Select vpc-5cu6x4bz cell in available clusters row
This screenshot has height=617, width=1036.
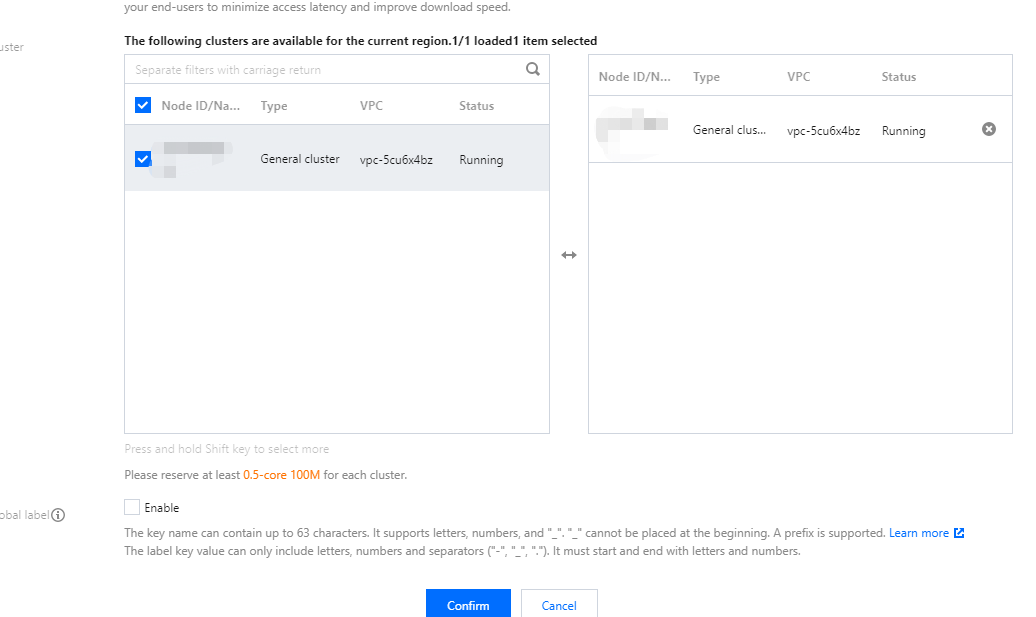pyautogui.click(x=396, y=160)
